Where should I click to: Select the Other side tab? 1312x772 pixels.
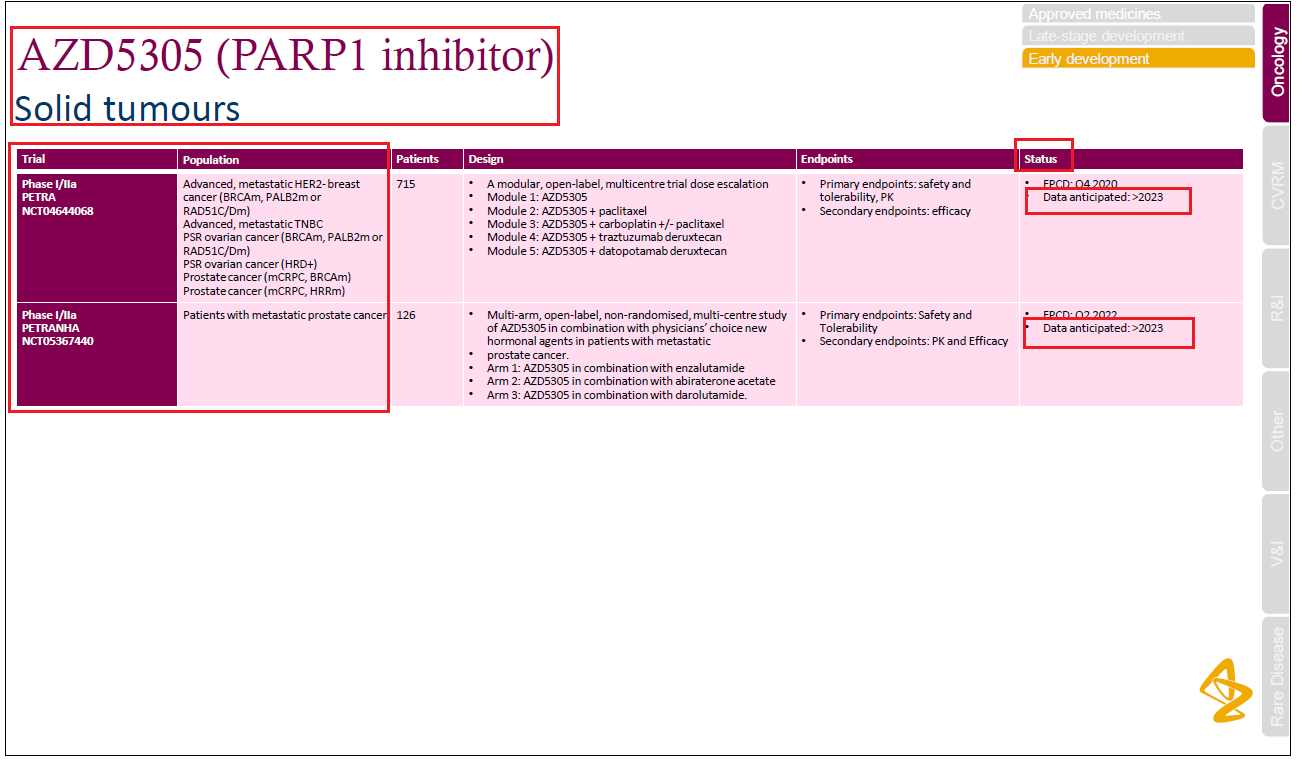(x=1277, y=431)
